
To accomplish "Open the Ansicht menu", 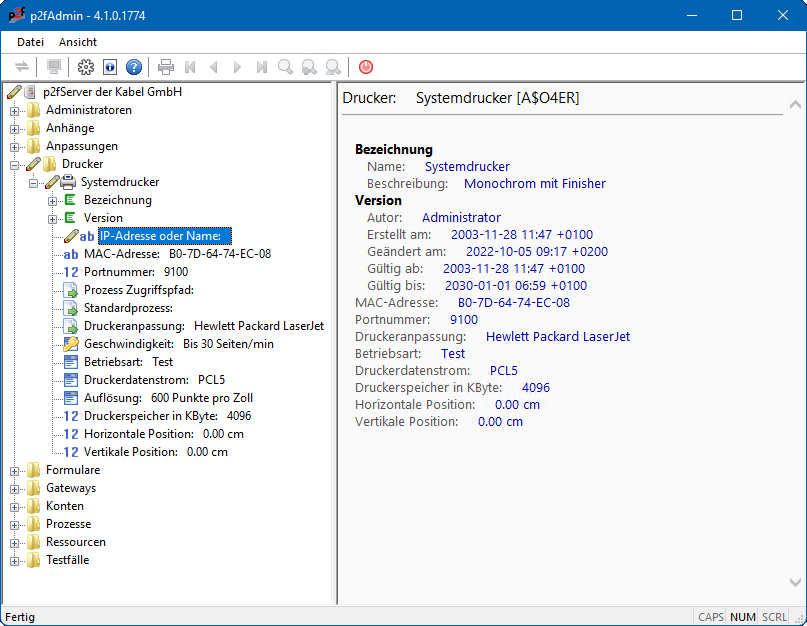I will (78, 42).
